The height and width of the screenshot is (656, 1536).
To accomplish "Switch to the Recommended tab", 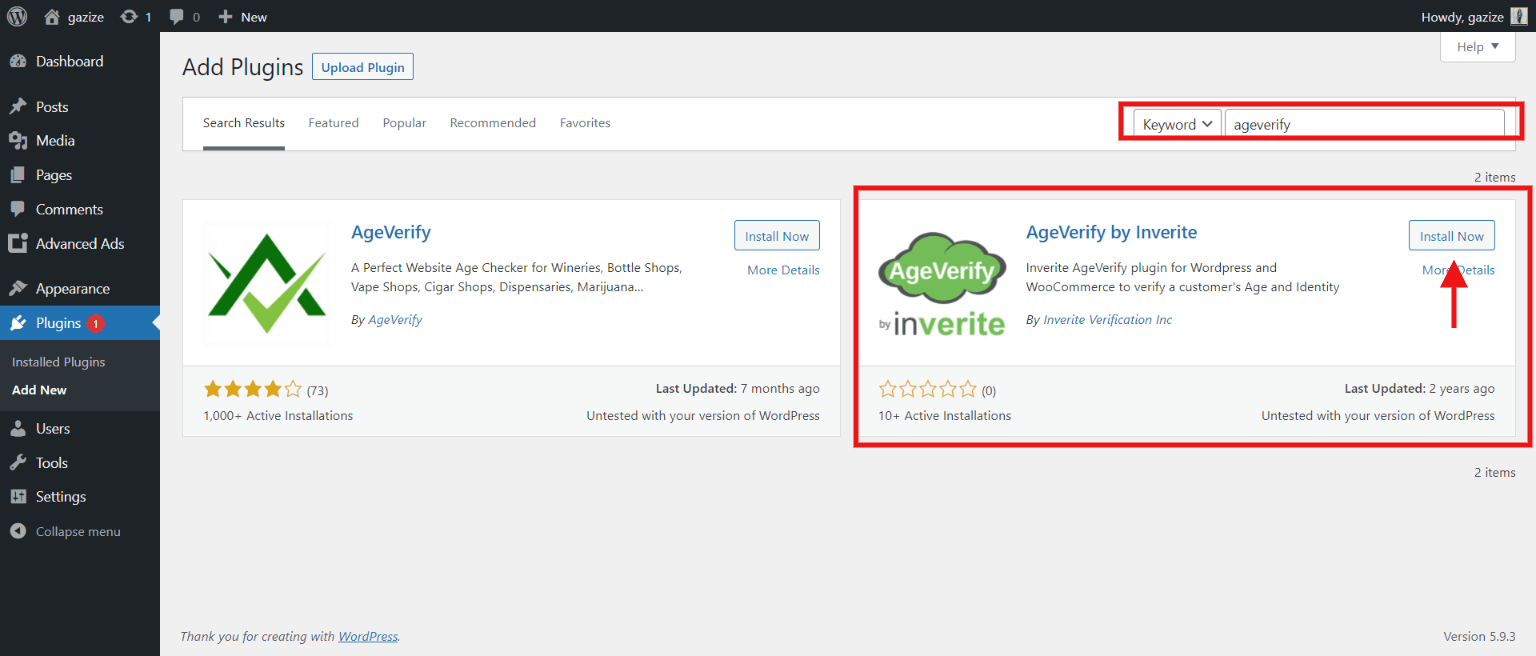I will click(493, 123).
